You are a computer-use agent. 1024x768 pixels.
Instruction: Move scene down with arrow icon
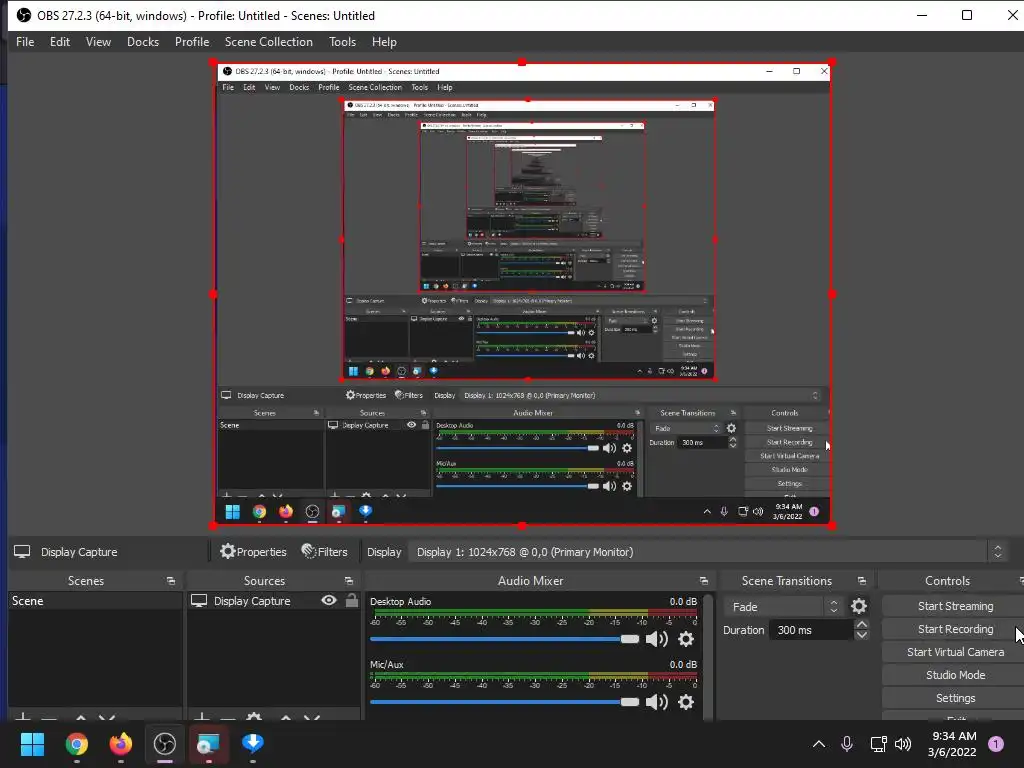pos(106,718)
